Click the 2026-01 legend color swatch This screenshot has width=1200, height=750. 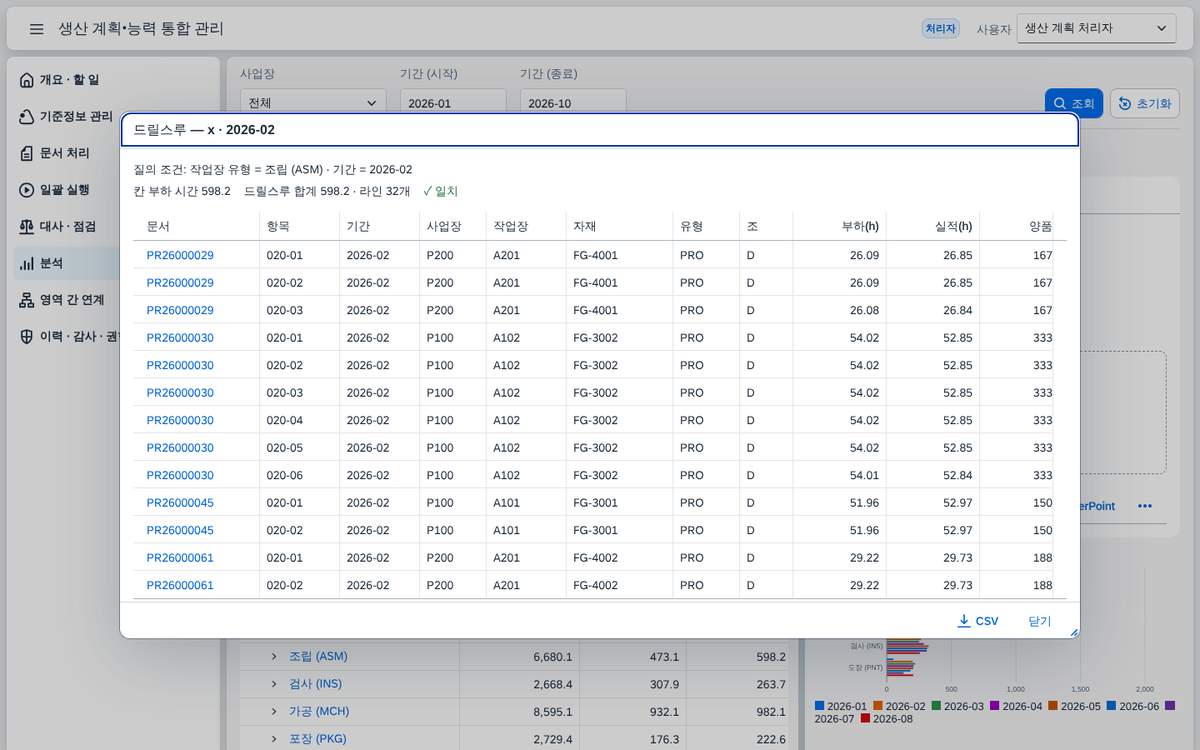[820, 706]
